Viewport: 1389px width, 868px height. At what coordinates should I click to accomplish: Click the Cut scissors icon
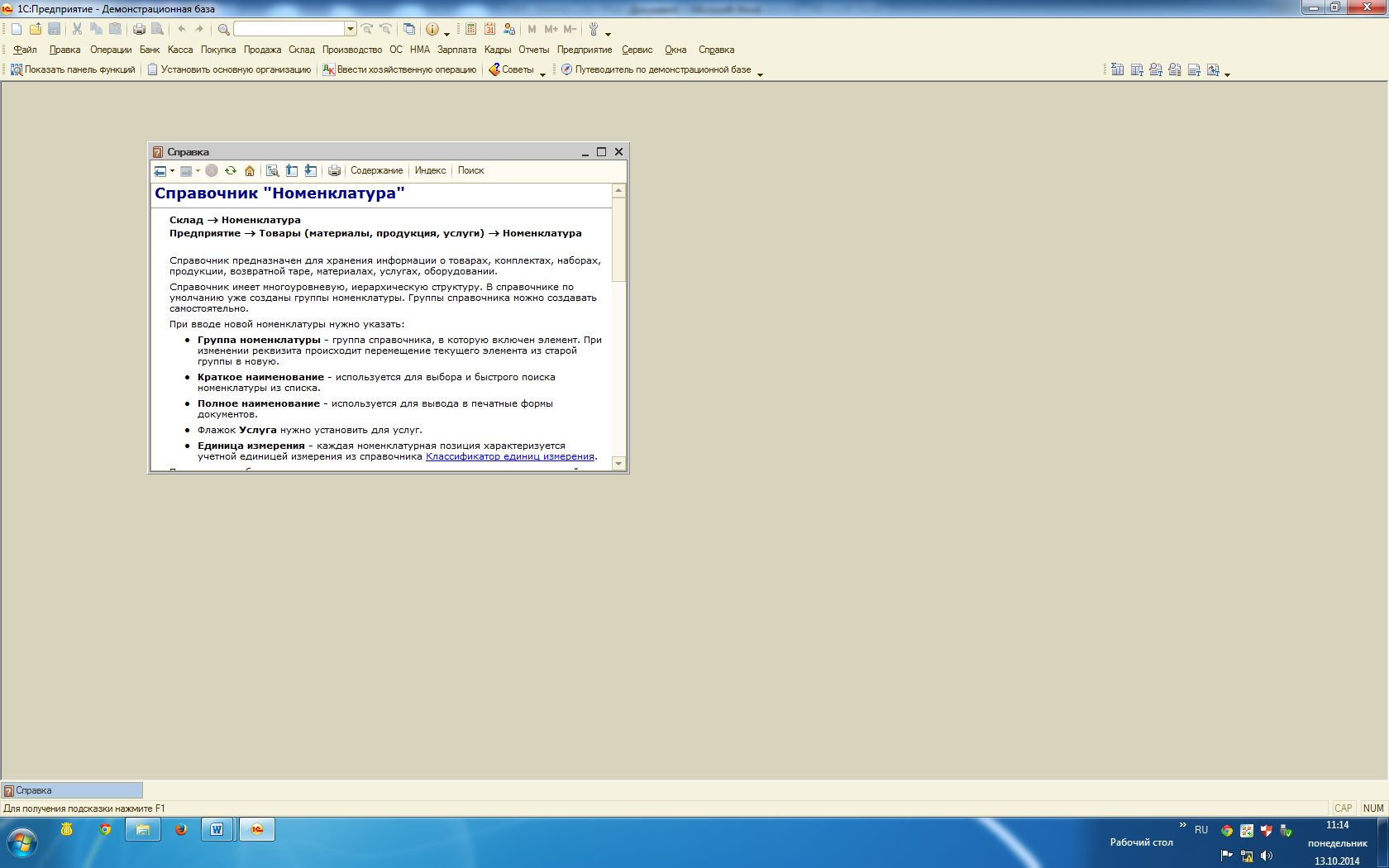(77, 29)
